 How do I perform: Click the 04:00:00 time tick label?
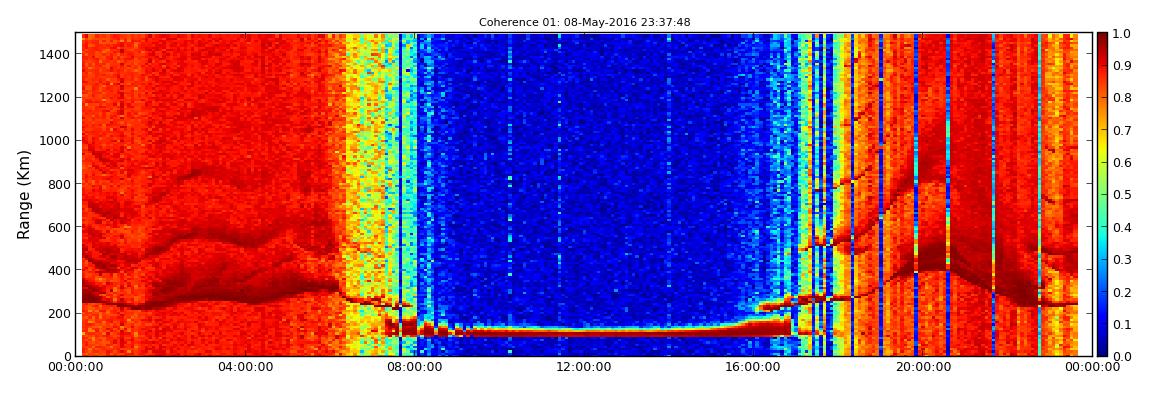pyautogui.click(x=245, y=367)
